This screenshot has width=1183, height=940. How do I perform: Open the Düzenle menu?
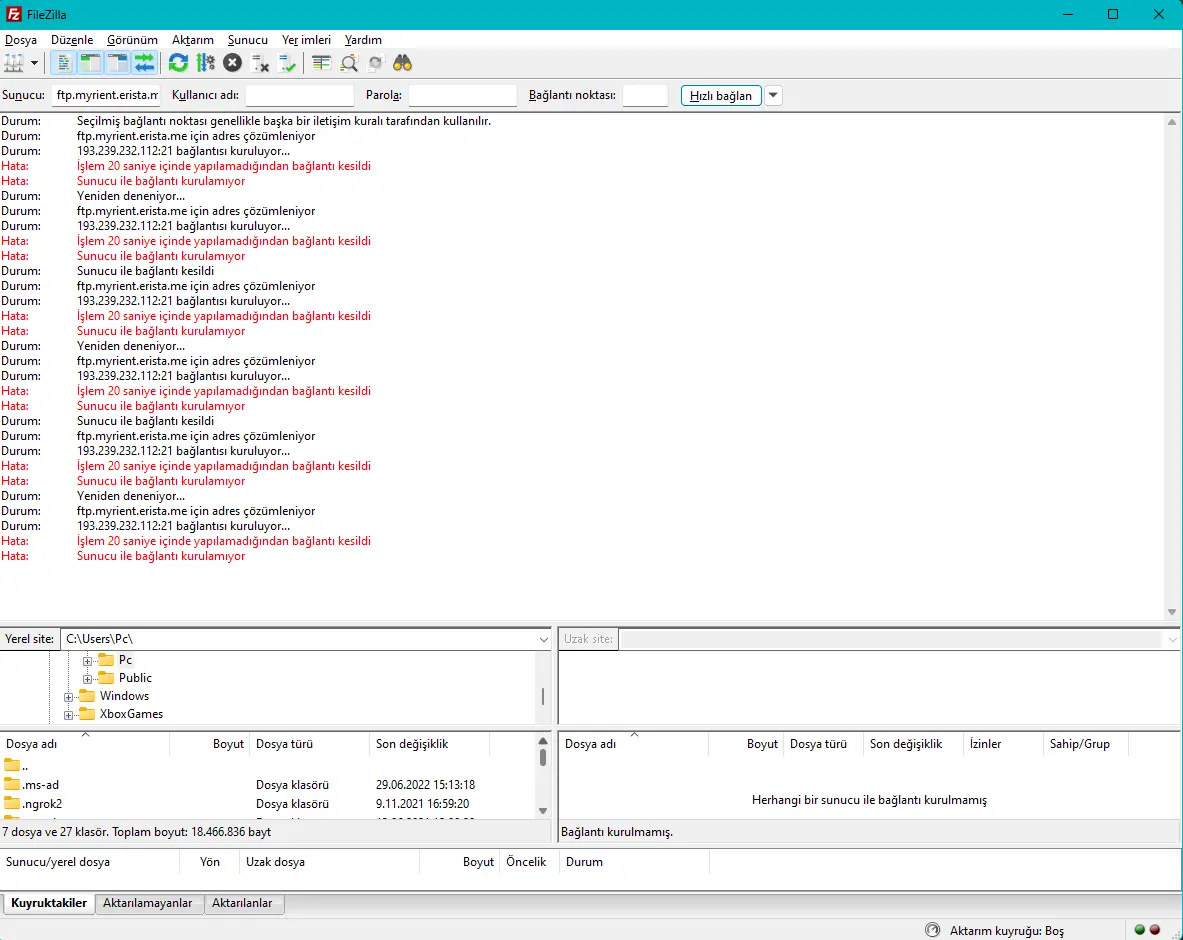[x=72, y=40]
